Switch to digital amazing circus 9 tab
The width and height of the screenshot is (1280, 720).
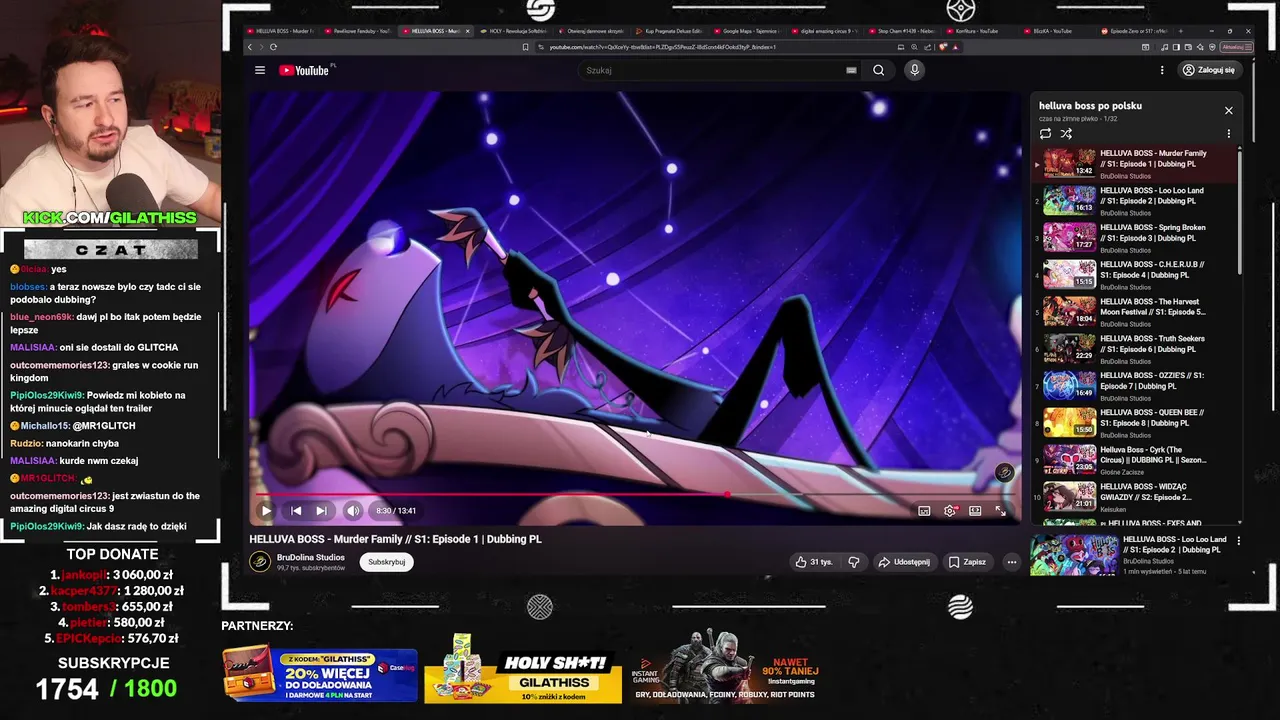coord(826,31)
